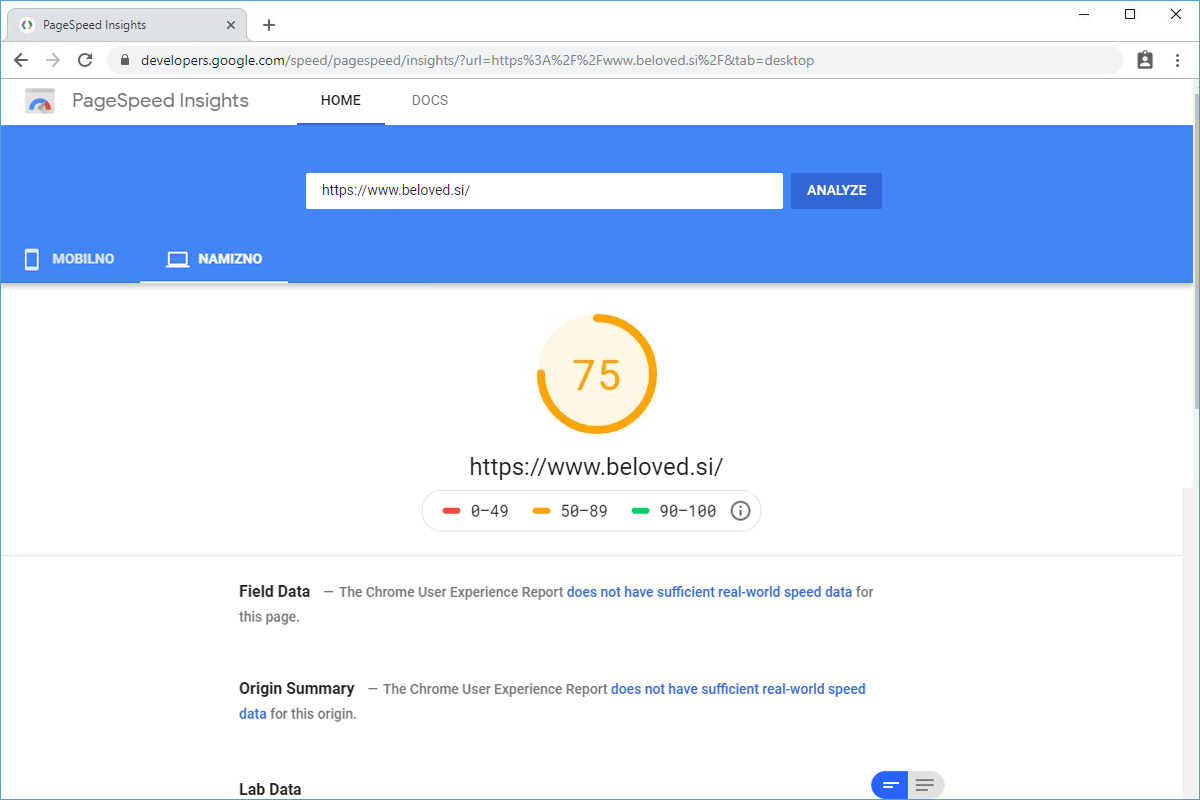This screenshot has height=800, width=1200.
Task: Open Field Data insufficient speed data link
Action: pos(709,592)
